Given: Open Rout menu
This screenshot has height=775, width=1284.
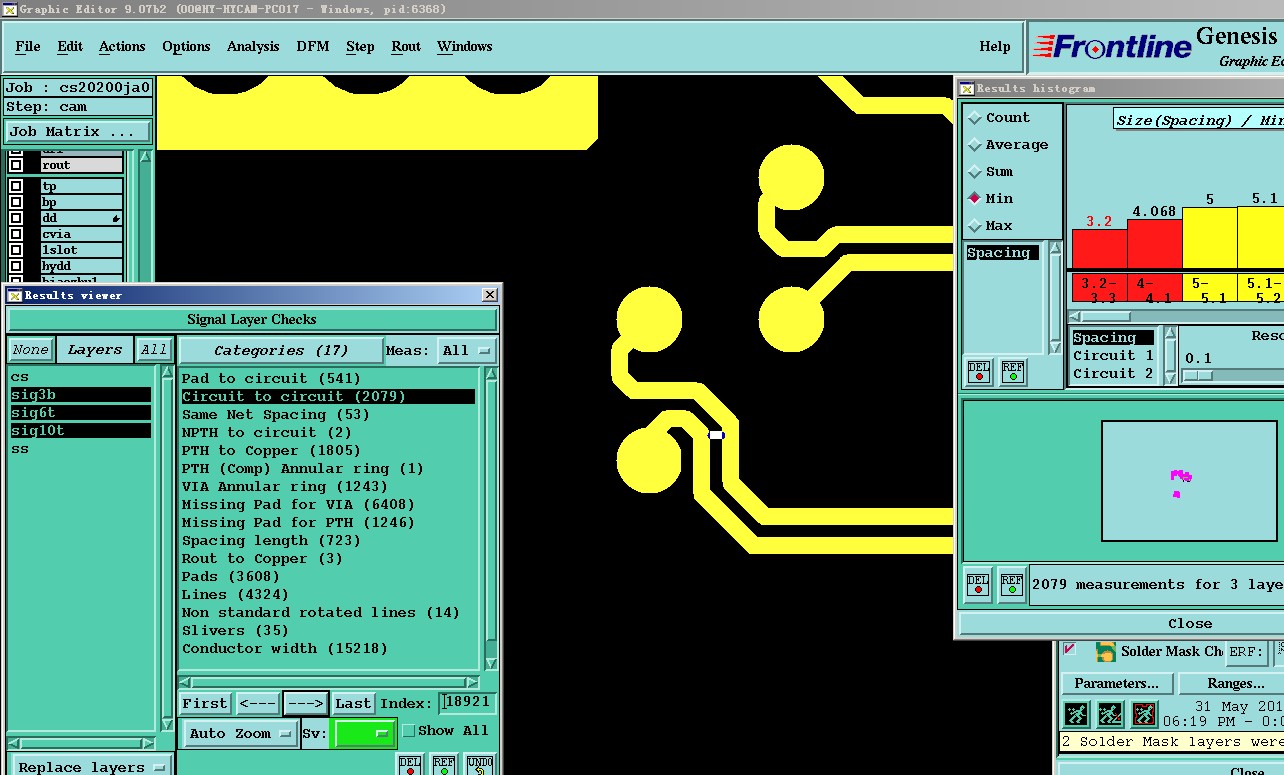Looking at the screenshot, I should point(406,46).
